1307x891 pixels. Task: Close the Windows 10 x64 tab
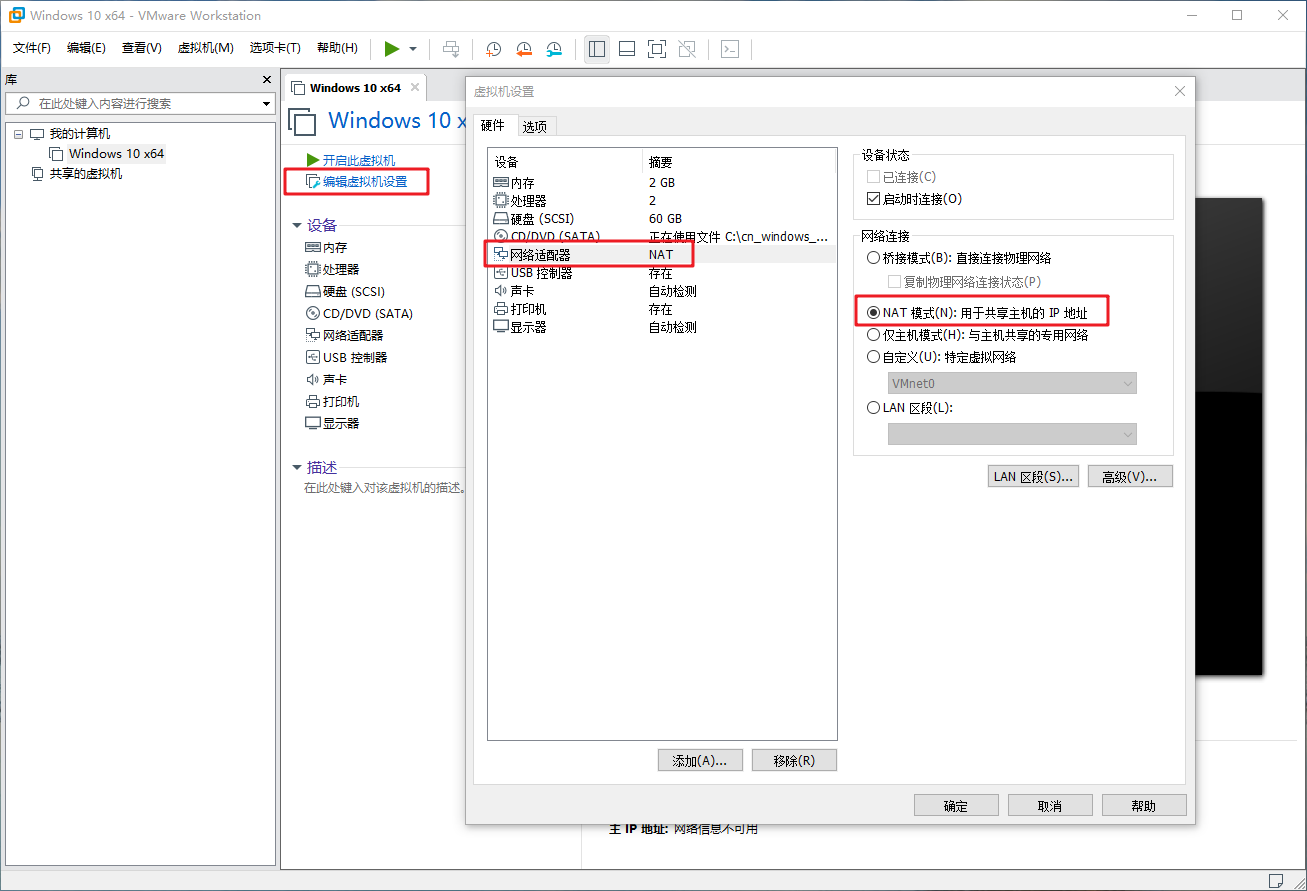pos(413,88)
